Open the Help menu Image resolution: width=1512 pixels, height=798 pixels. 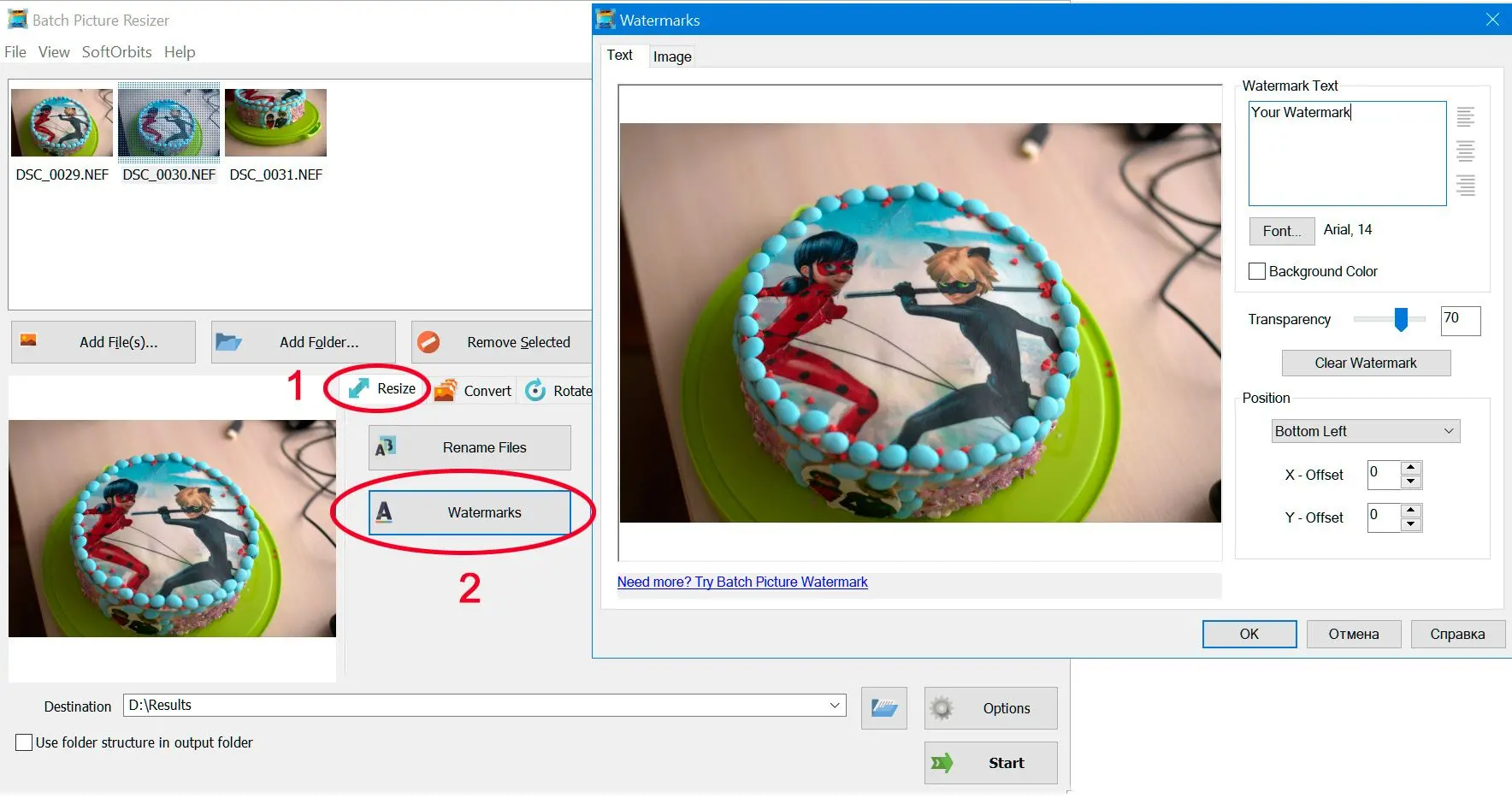tap(180, 52)
